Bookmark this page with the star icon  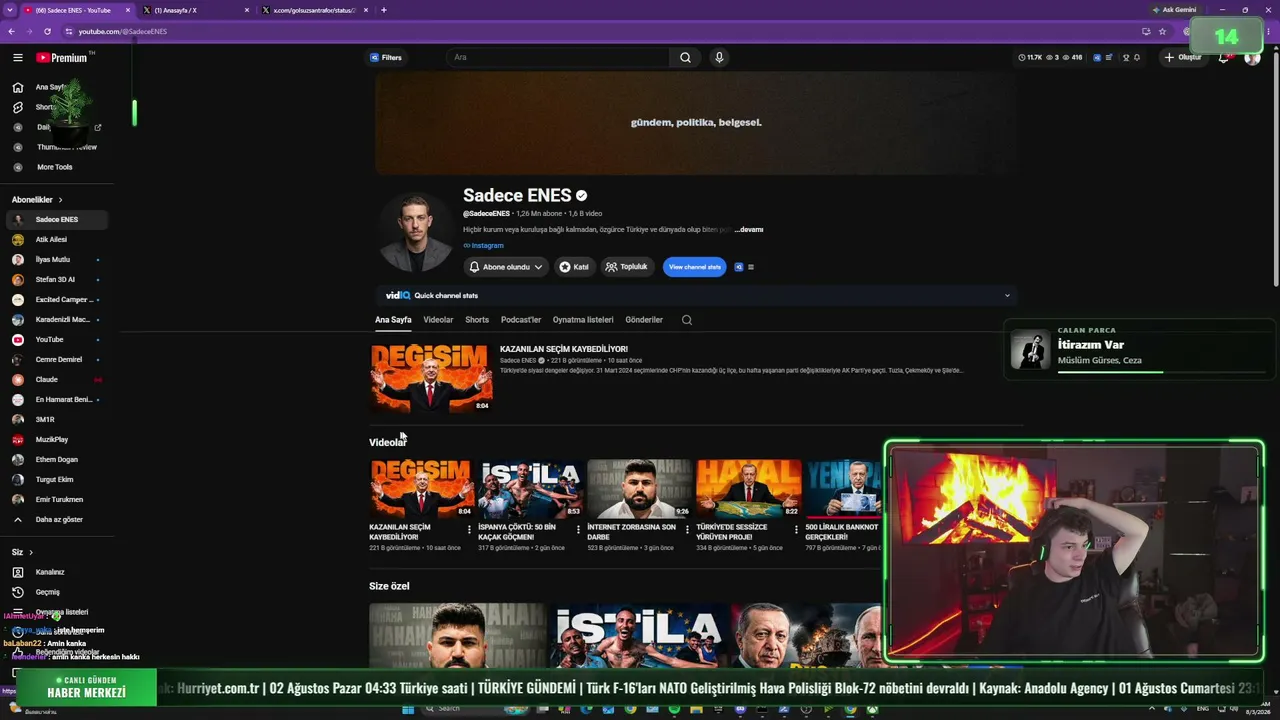click(1162, 31)
